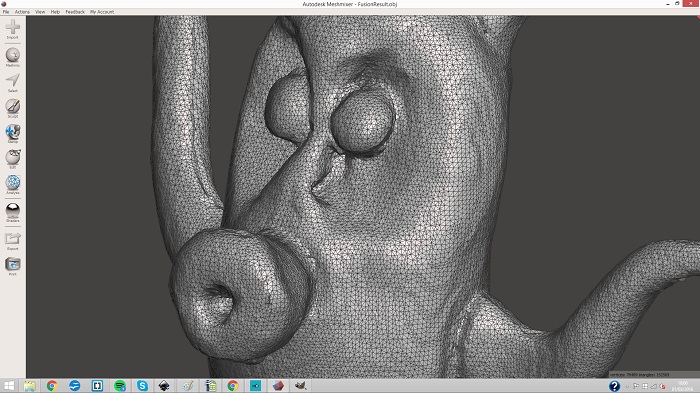Open the spreadsheet-like app taskbar icon
Viewport: 700px width, 393px height.
click(210, 386)
